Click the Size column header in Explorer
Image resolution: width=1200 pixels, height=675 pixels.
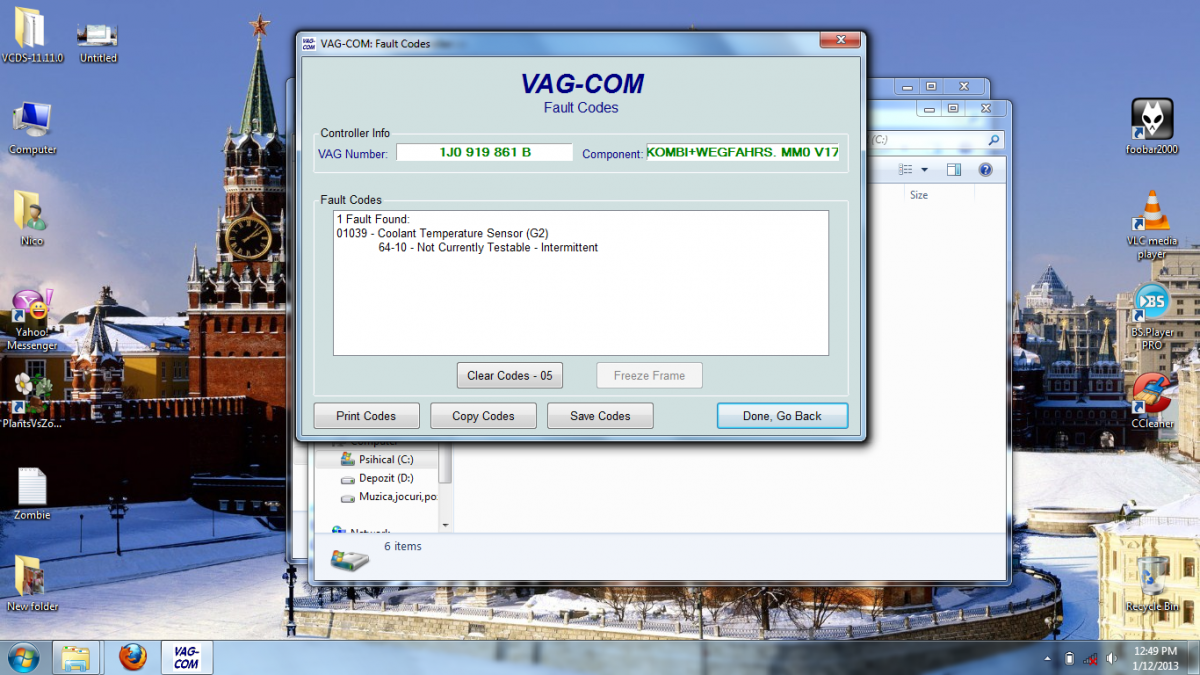919,195
